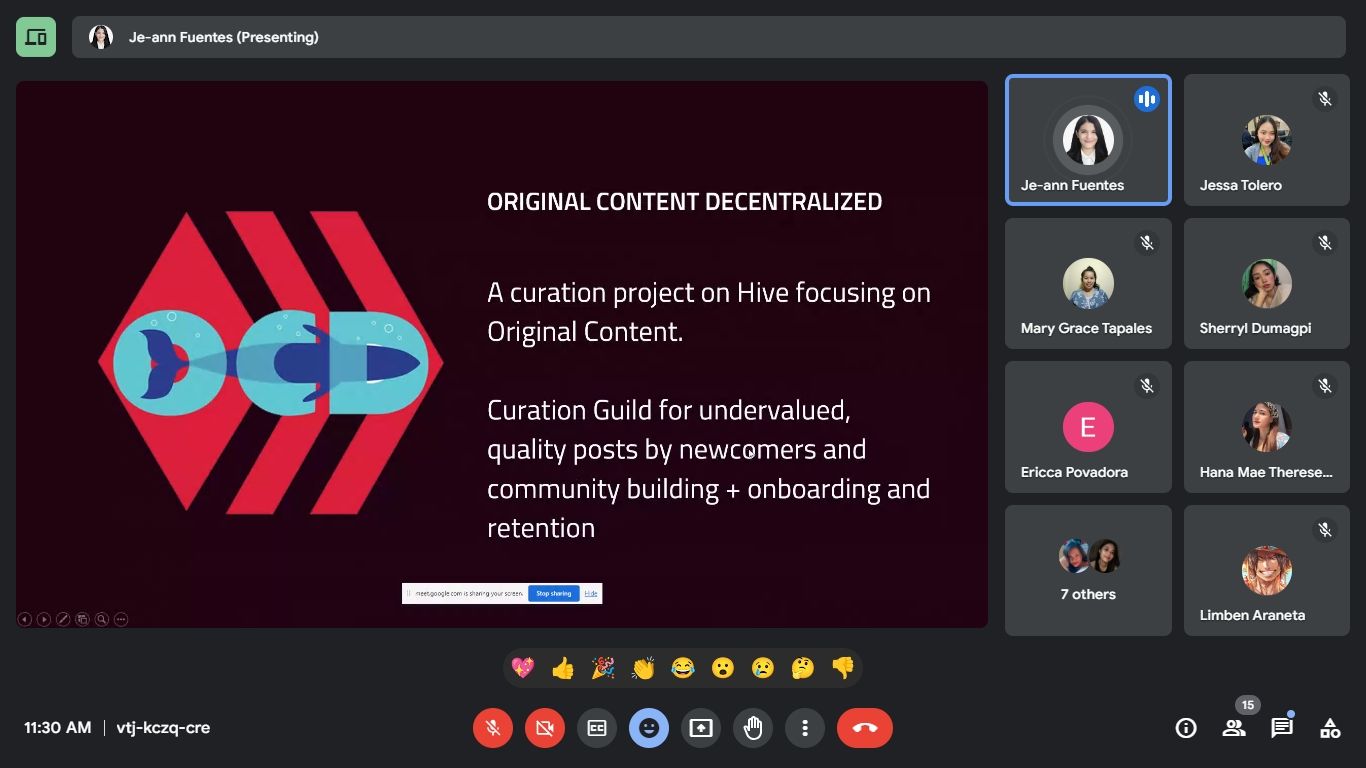Screen dimensions: 1366x768
Task: Go to previous slide in slideshow
Action: (25, 619)
